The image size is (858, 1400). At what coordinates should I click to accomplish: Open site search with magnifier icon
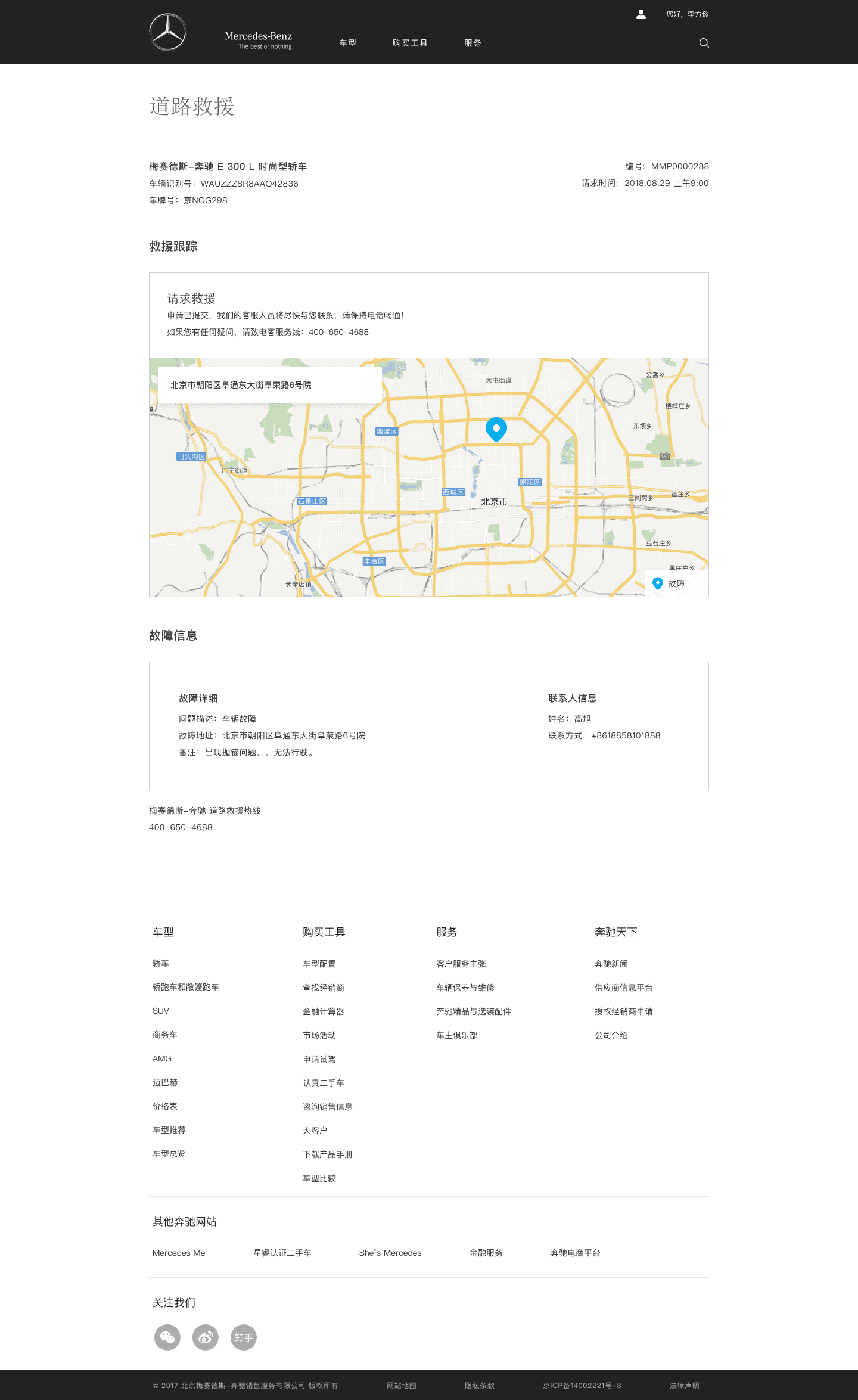coord(704,43)
